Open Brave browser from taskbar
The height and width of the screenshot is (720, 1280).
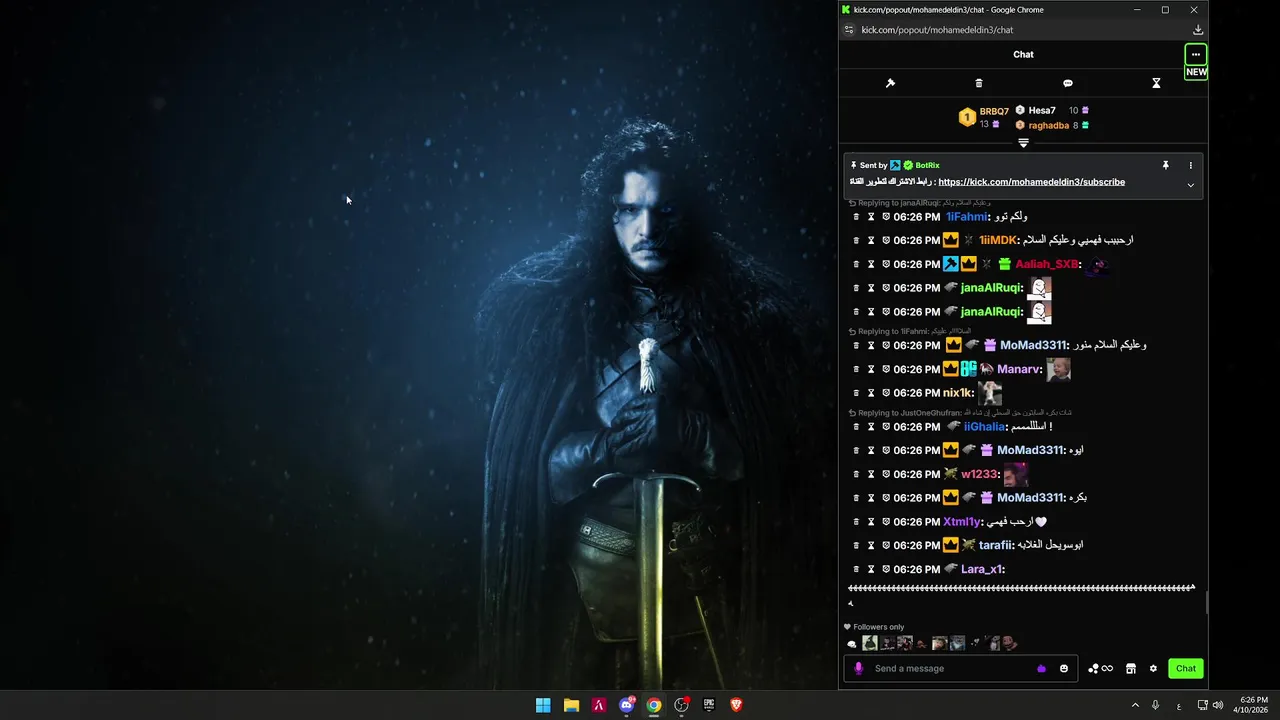click(737, 705)
